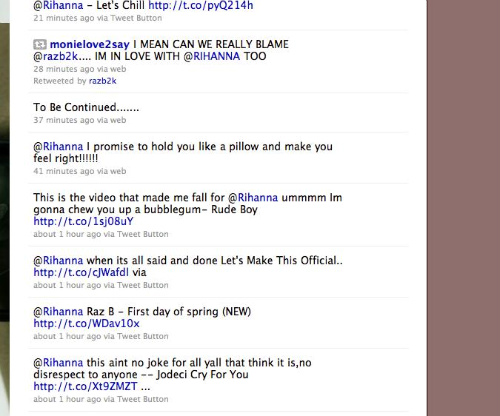Open link http://t.co/cJWafdl
This screenshot has height=416, width=500.
point(81,273)
